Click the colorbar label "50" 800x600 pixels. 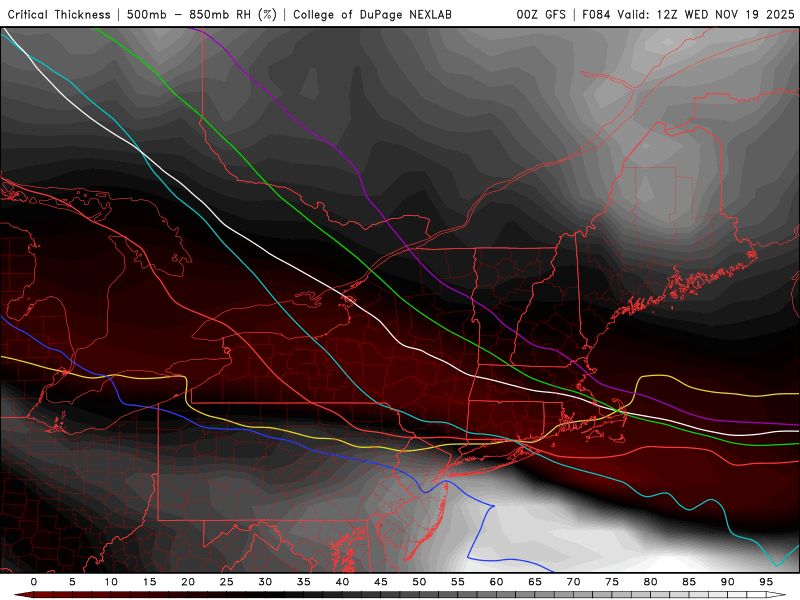click(x=419, y=582)
